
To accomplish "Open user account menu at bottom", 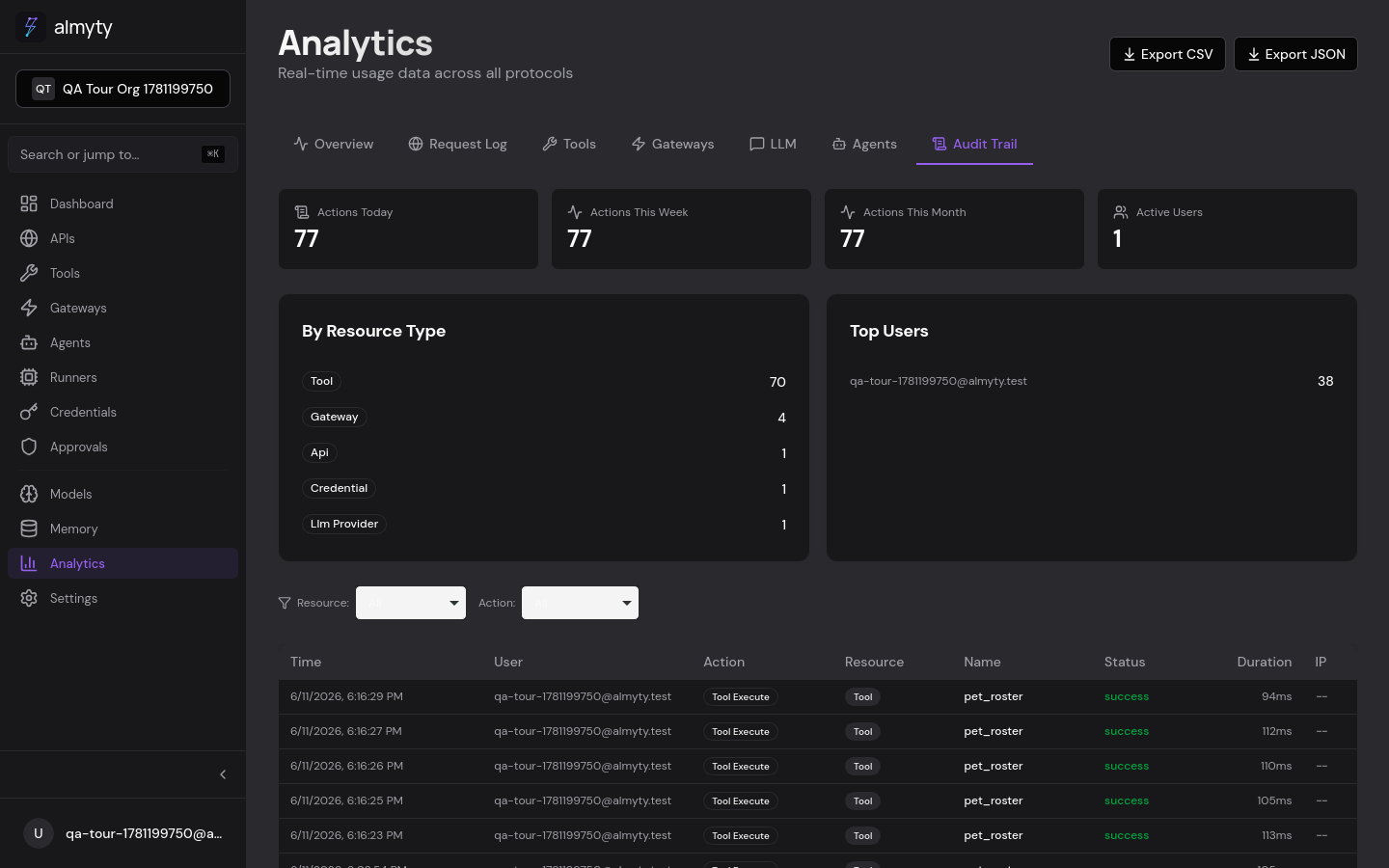I will pyautogui.click(x=123, y=833).
